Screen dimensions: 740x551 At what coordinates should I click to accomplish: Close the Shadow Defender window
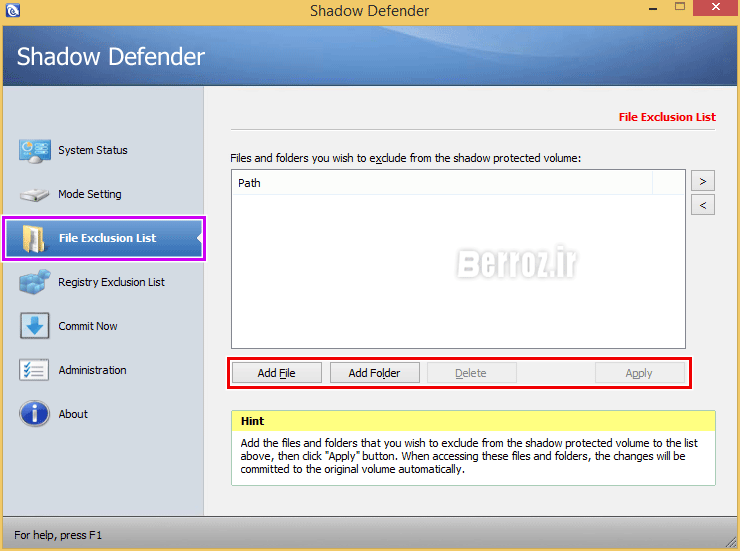tap(715, 7)
